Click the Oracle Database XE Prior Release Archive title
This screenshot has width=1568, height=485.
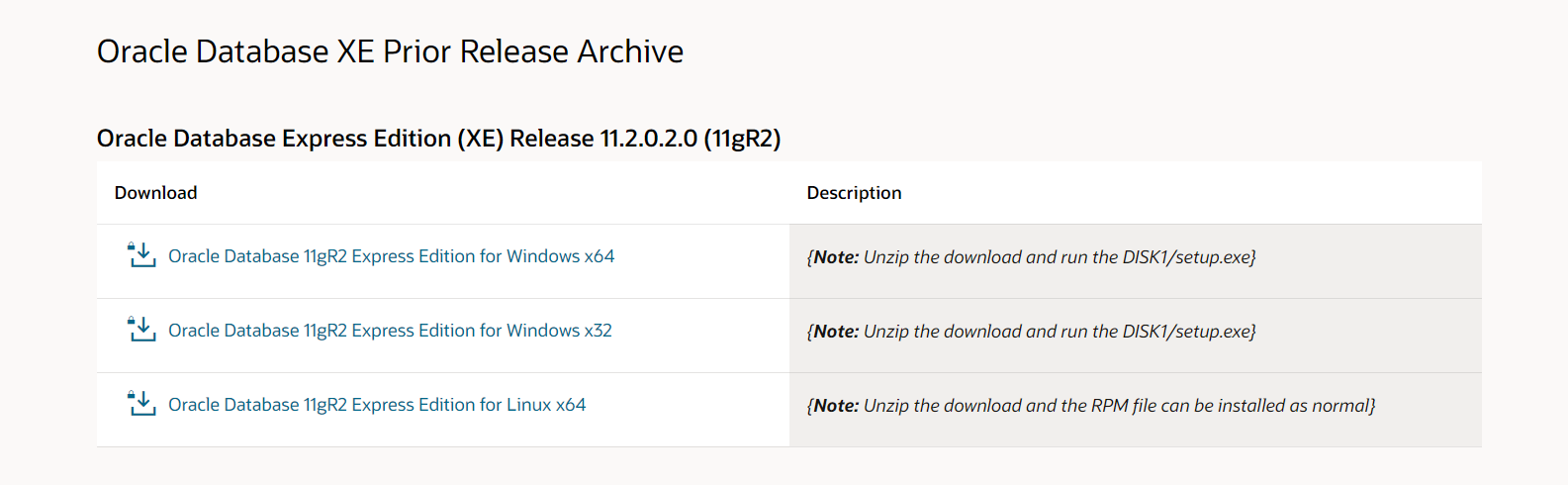click(390, 51)
